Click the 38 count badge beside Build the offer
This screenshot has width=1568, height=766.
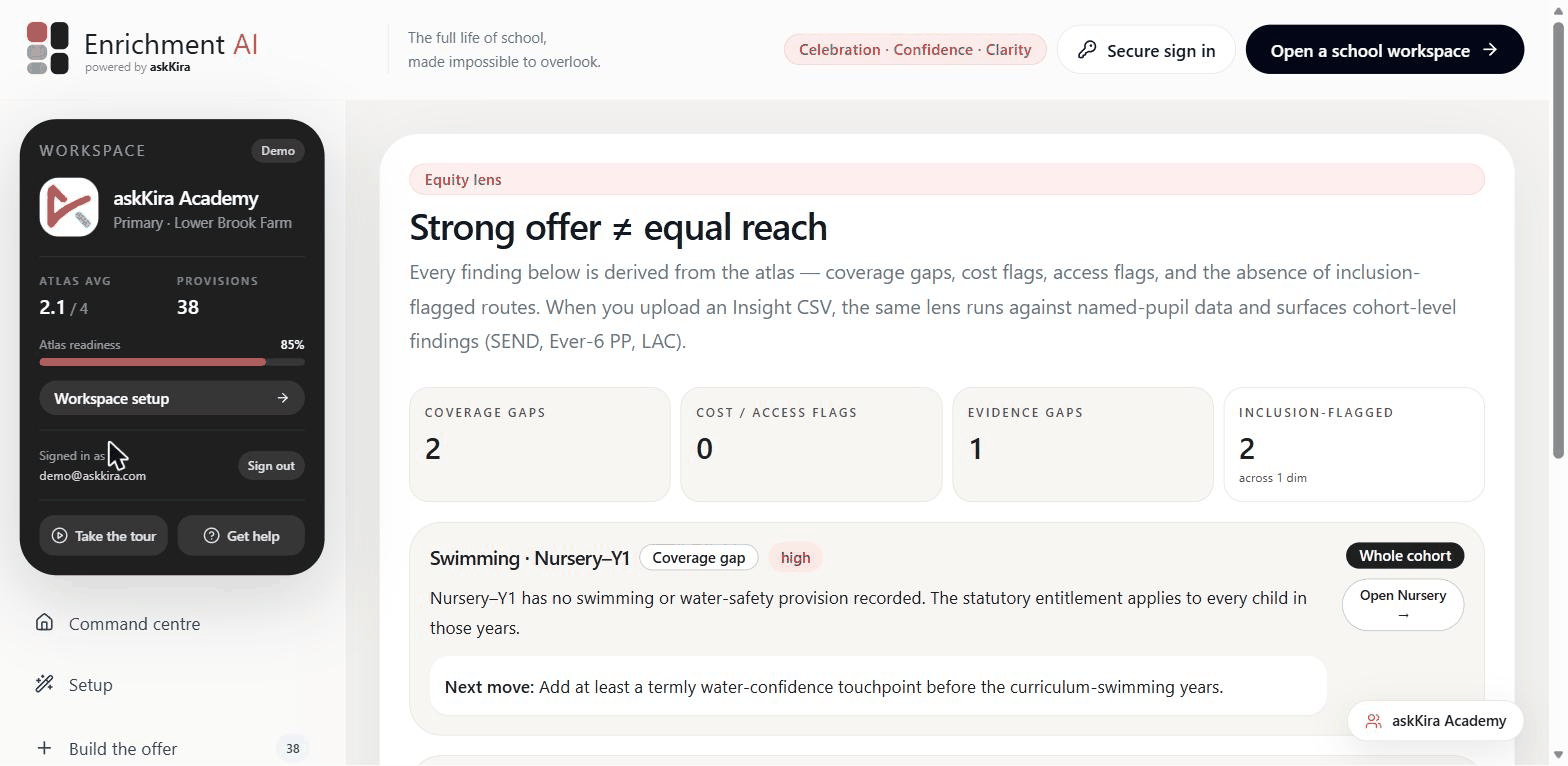point(293,748)
